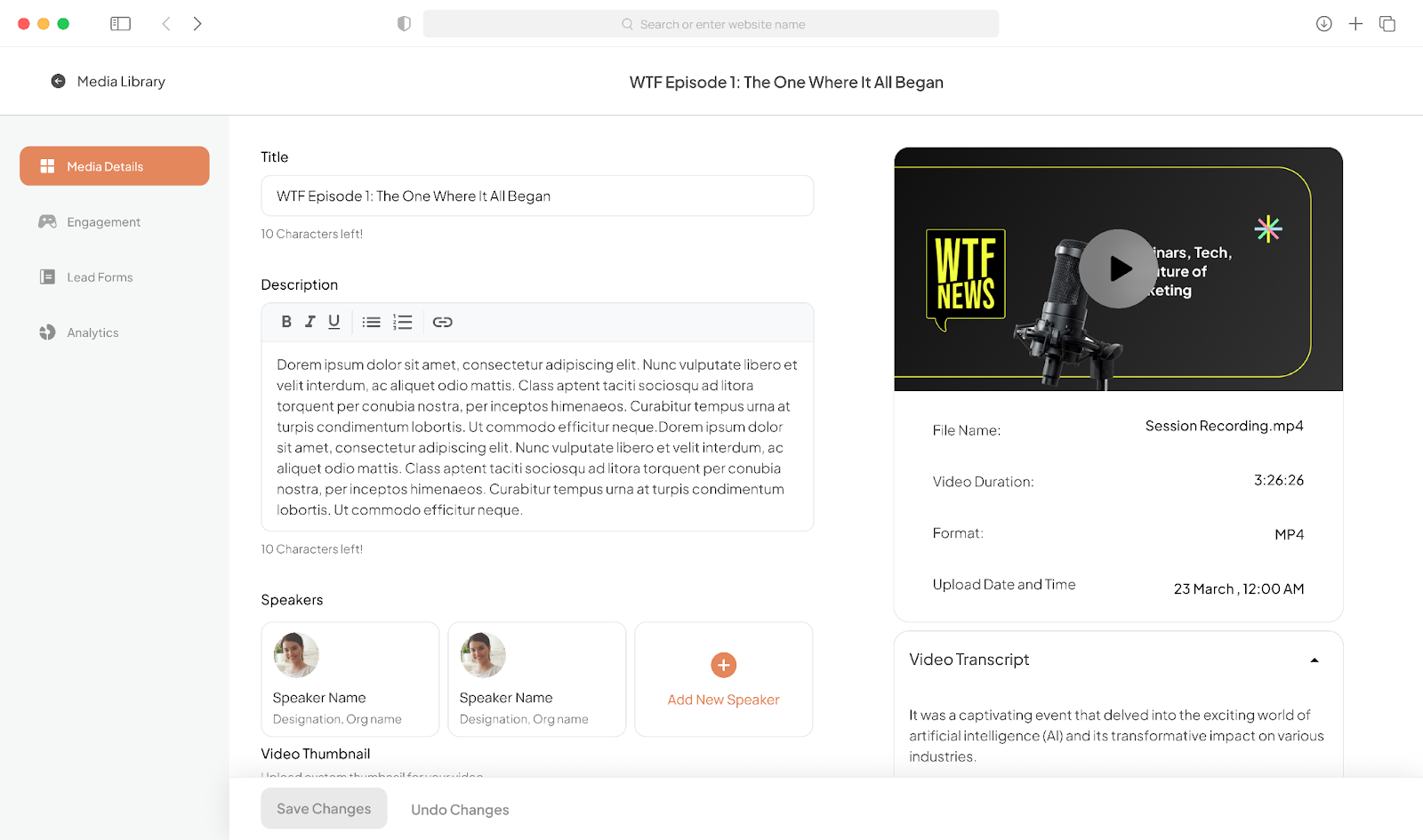Select the Media Details tab
This screenshot has height=840, width=1423.
pyautogui.click(x=115, y=166)
